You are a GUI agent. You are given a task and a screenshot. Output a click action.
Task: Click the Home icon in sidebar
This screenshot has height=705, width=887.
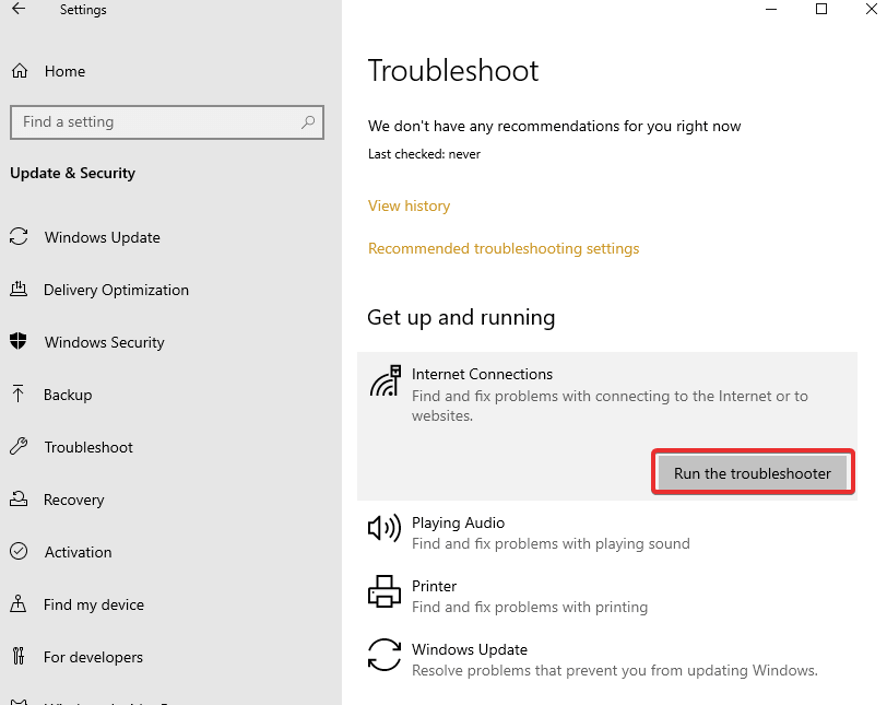click(x=18, y=72)
